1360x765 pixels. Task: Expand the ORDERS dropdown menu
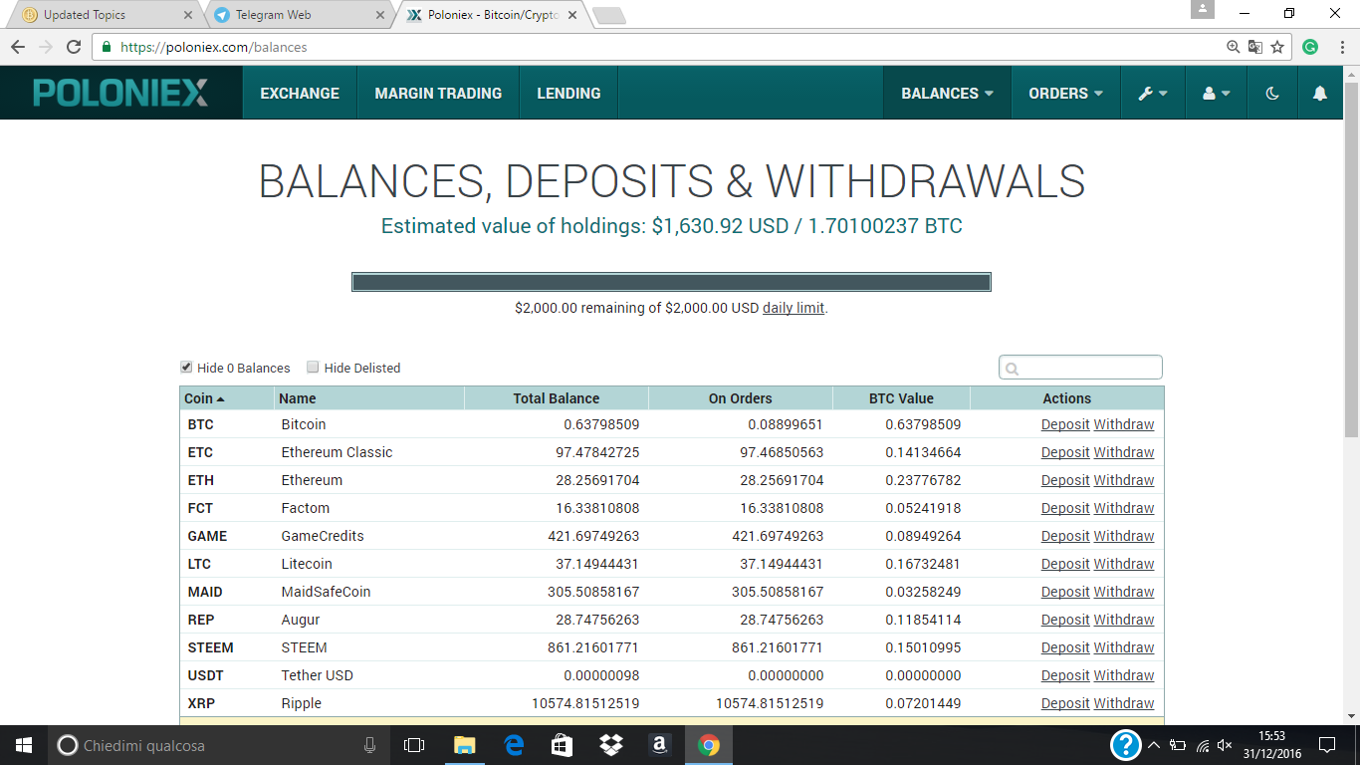click(1066, 93)
